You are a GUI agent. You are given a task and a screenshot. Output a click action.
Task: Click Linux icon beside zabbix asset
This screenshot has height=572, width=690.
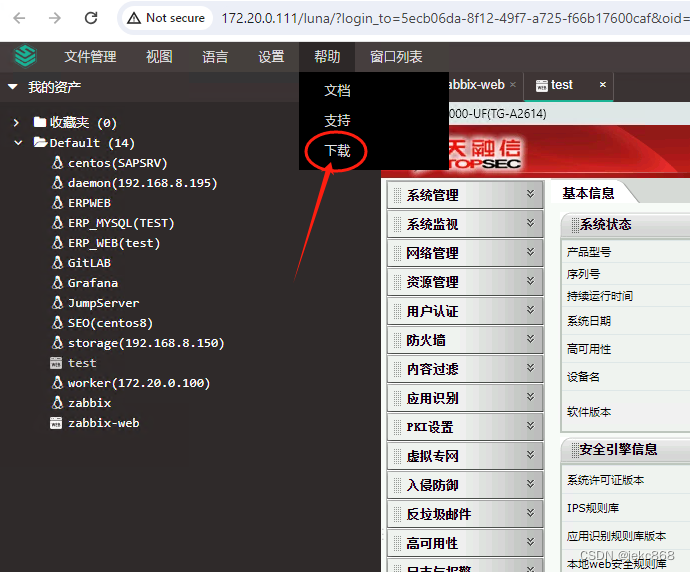(57, 402)
